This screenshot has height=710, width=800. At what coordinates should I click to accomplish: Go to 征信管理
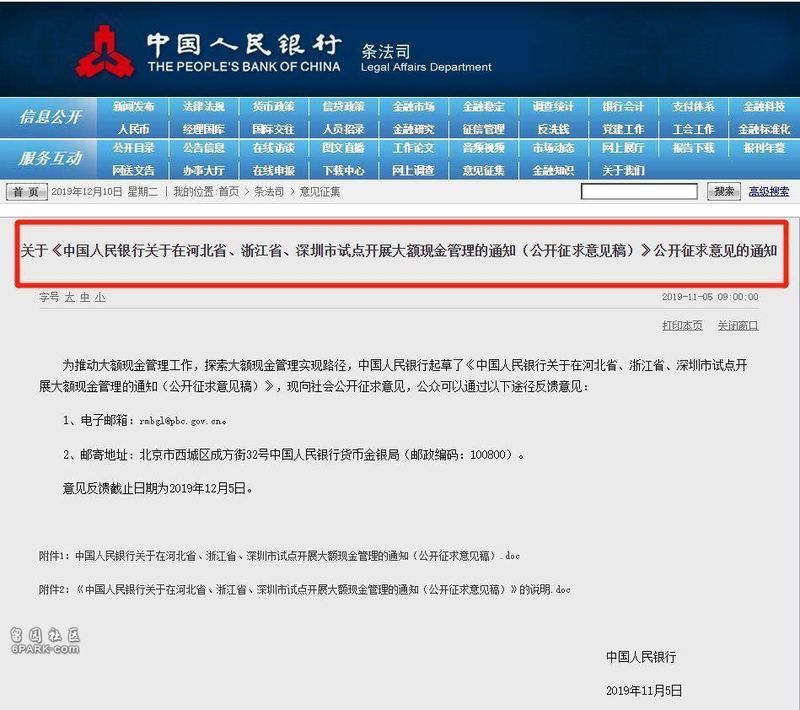(x=483, y=129)
